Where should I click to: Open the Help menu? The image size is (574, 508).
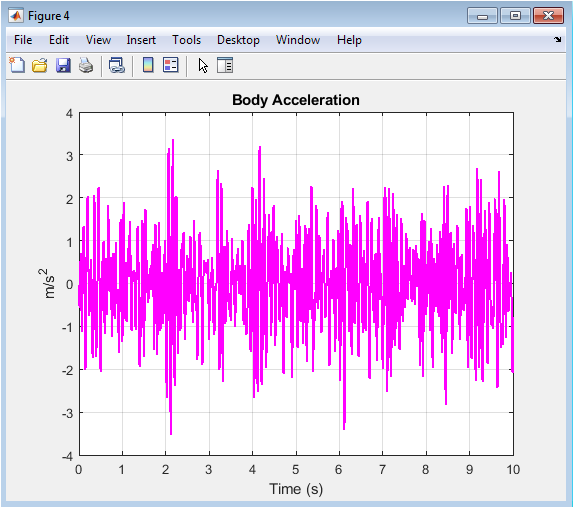[349, 40]
